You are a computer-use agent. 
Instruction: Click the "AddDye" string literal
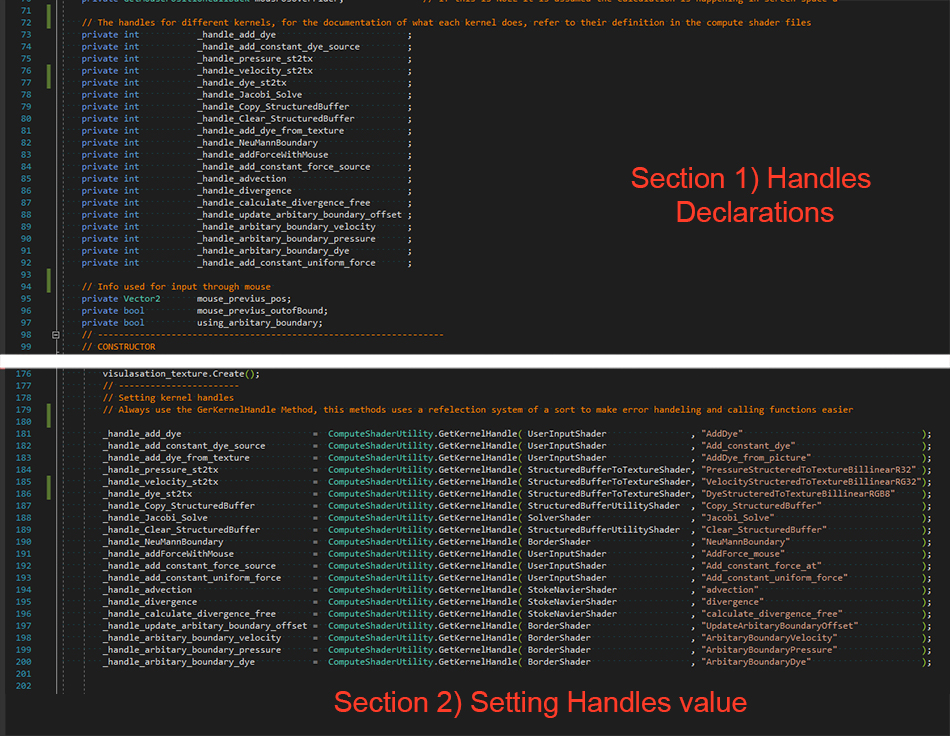pyautogui.click(x=722, y=434)
